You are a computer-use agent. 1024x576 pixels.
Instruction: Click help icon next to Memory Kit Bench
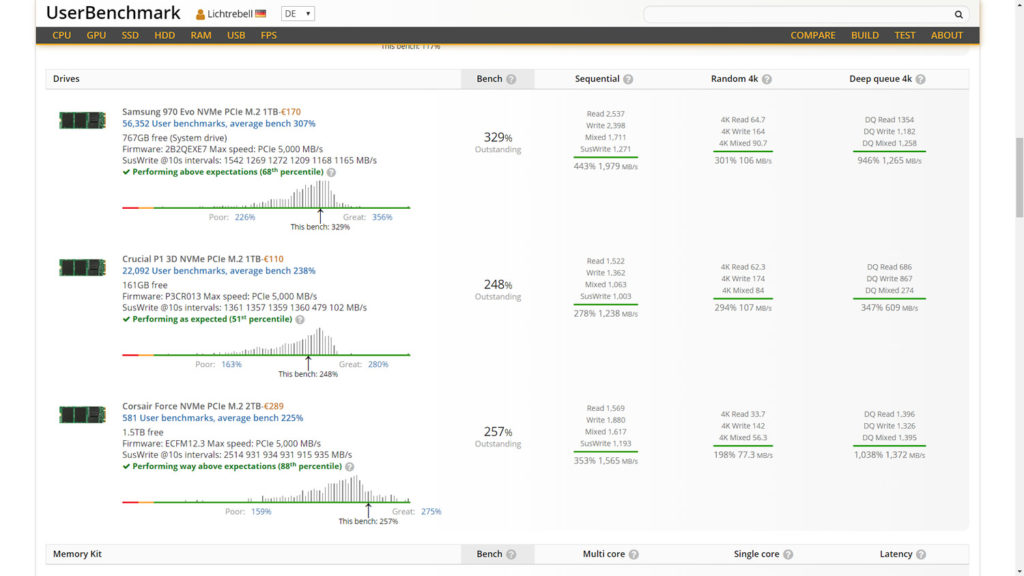tap(511, 554)
